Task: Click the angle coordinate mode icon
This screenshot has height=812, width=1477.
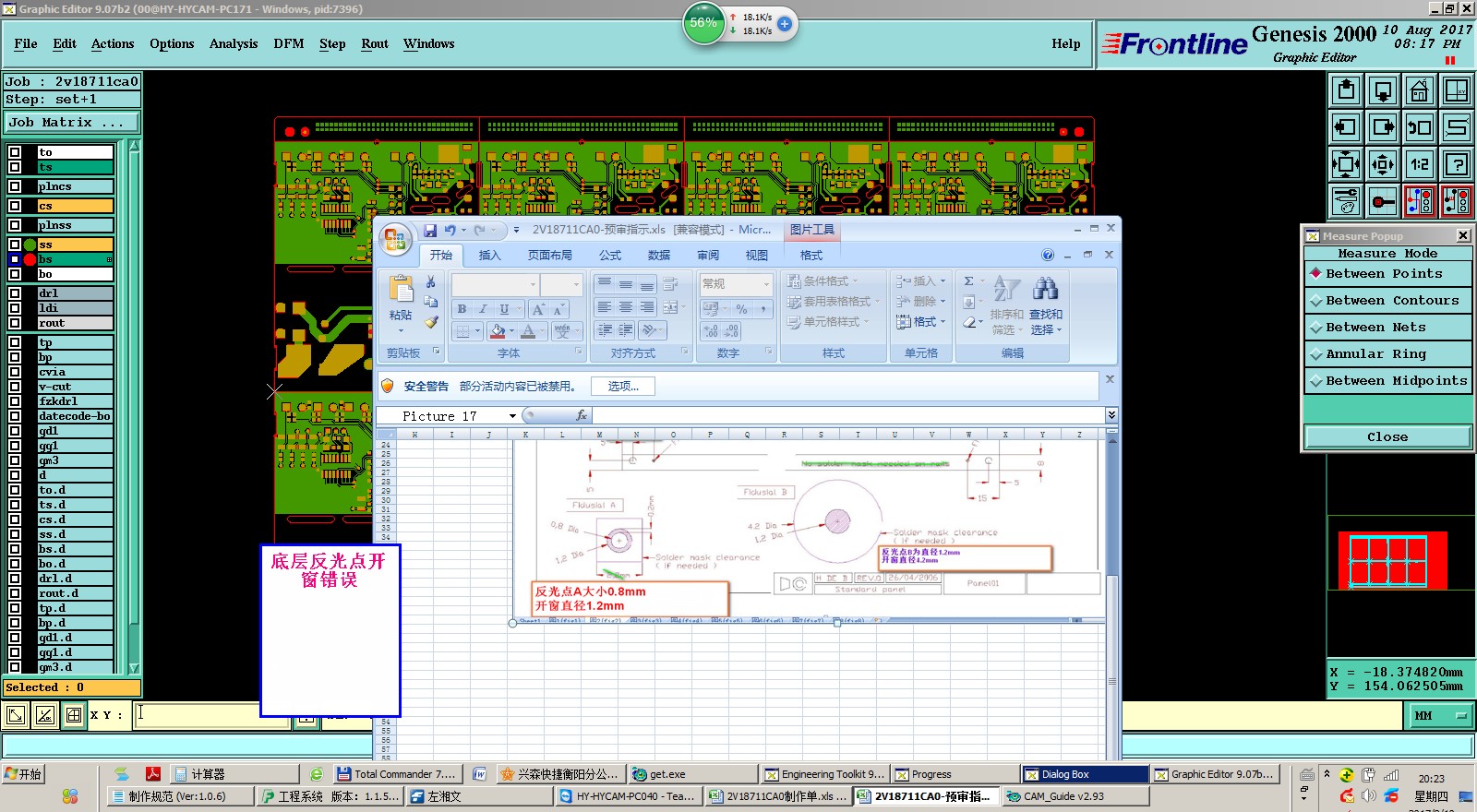Action: point(45,715)
